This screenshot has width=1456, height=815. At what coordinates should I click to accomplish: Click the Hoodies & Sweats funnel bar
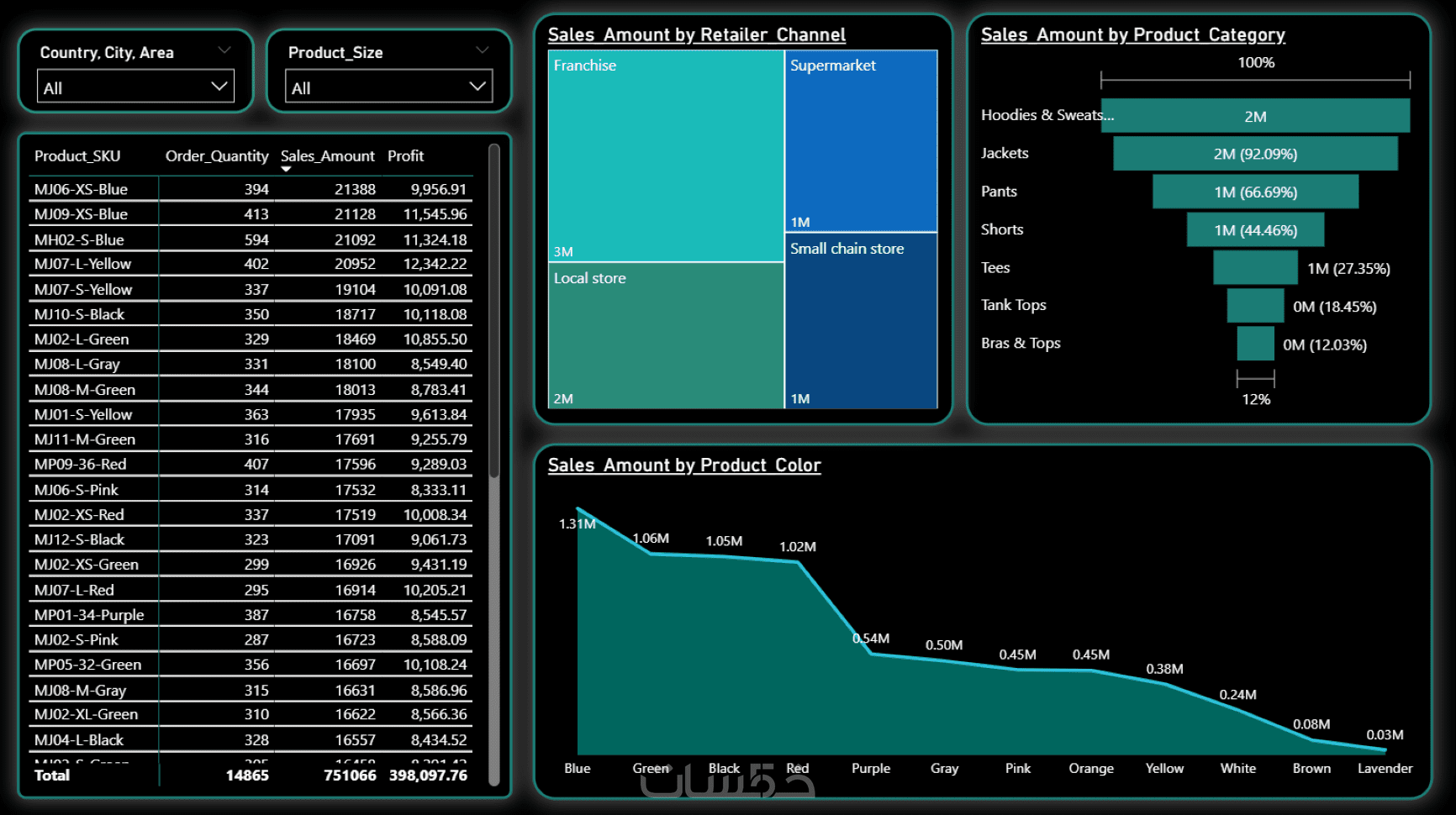pos(1255,116)
